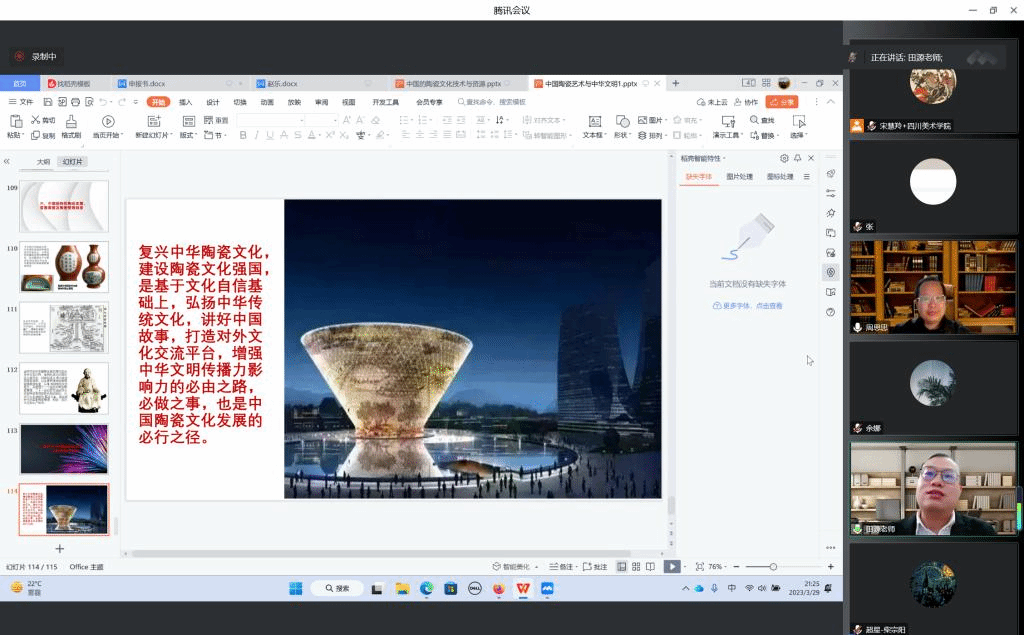This screenshot has height=635, width=1024.
Task: Open Presentation Tools (演示工具)
Action: (x=728, y=126)
